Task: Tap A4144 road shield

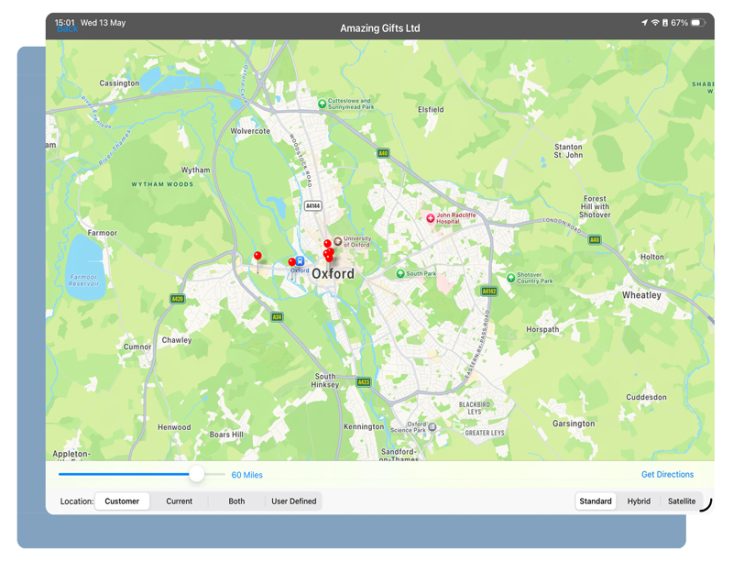Action: click(x=313, y=205)
